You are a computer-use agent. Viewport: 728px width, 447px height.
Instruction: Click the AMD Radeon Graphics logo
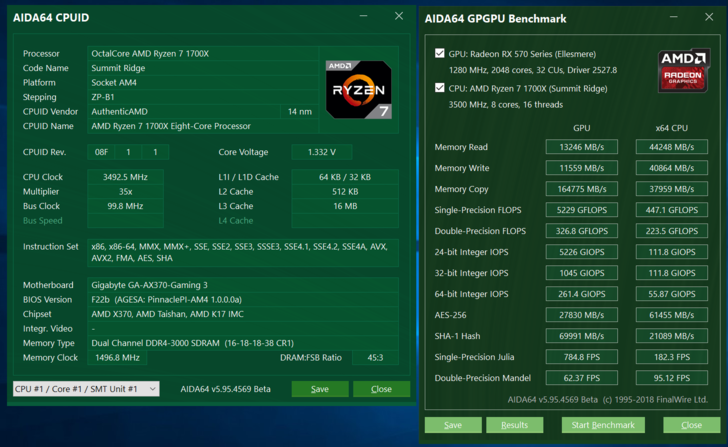point(683,70)
